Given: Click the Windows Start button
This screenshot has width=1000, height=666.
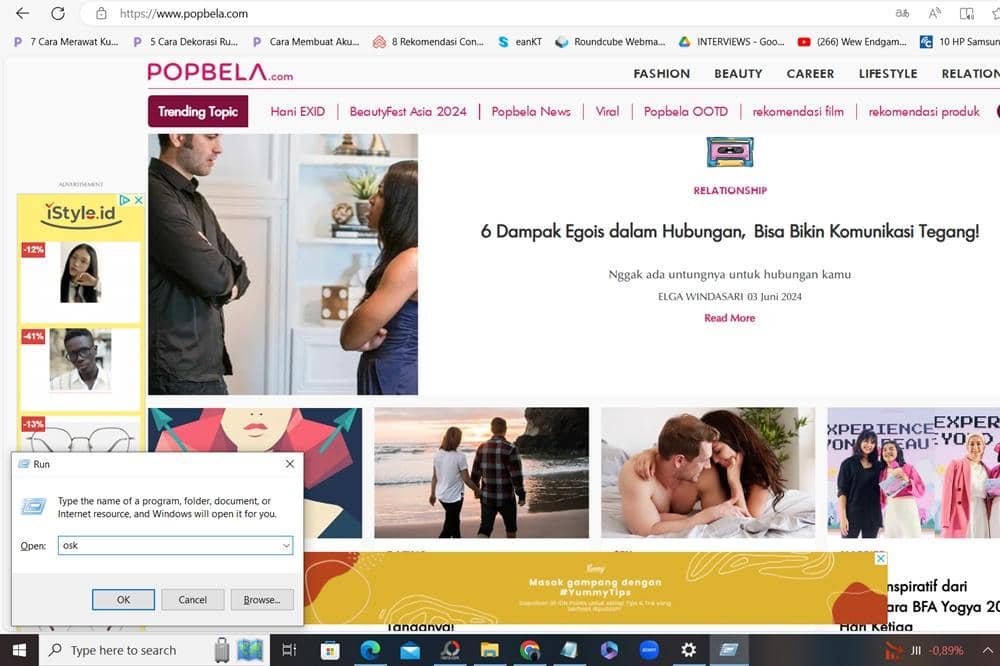Looking at the screenshot, I should coord(19,650).
